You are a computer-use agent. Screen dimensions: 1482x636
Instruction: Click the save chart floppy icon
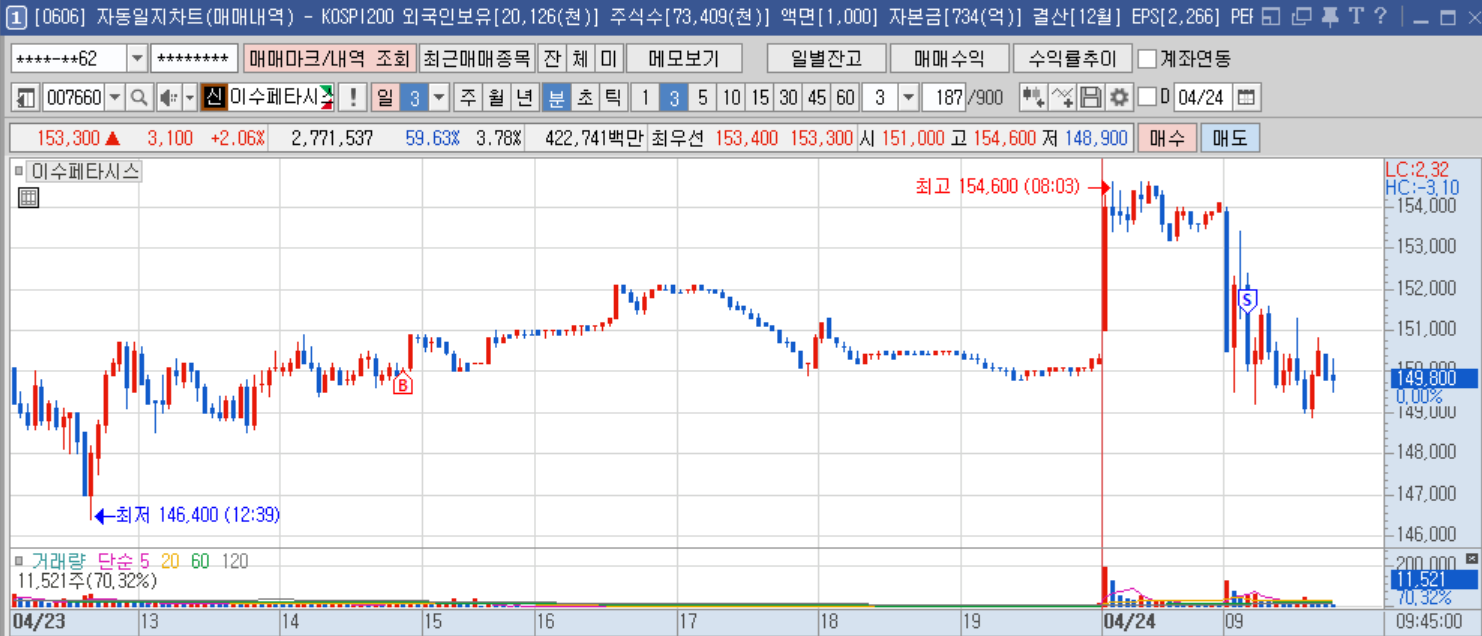click(x=1091, y=98)
